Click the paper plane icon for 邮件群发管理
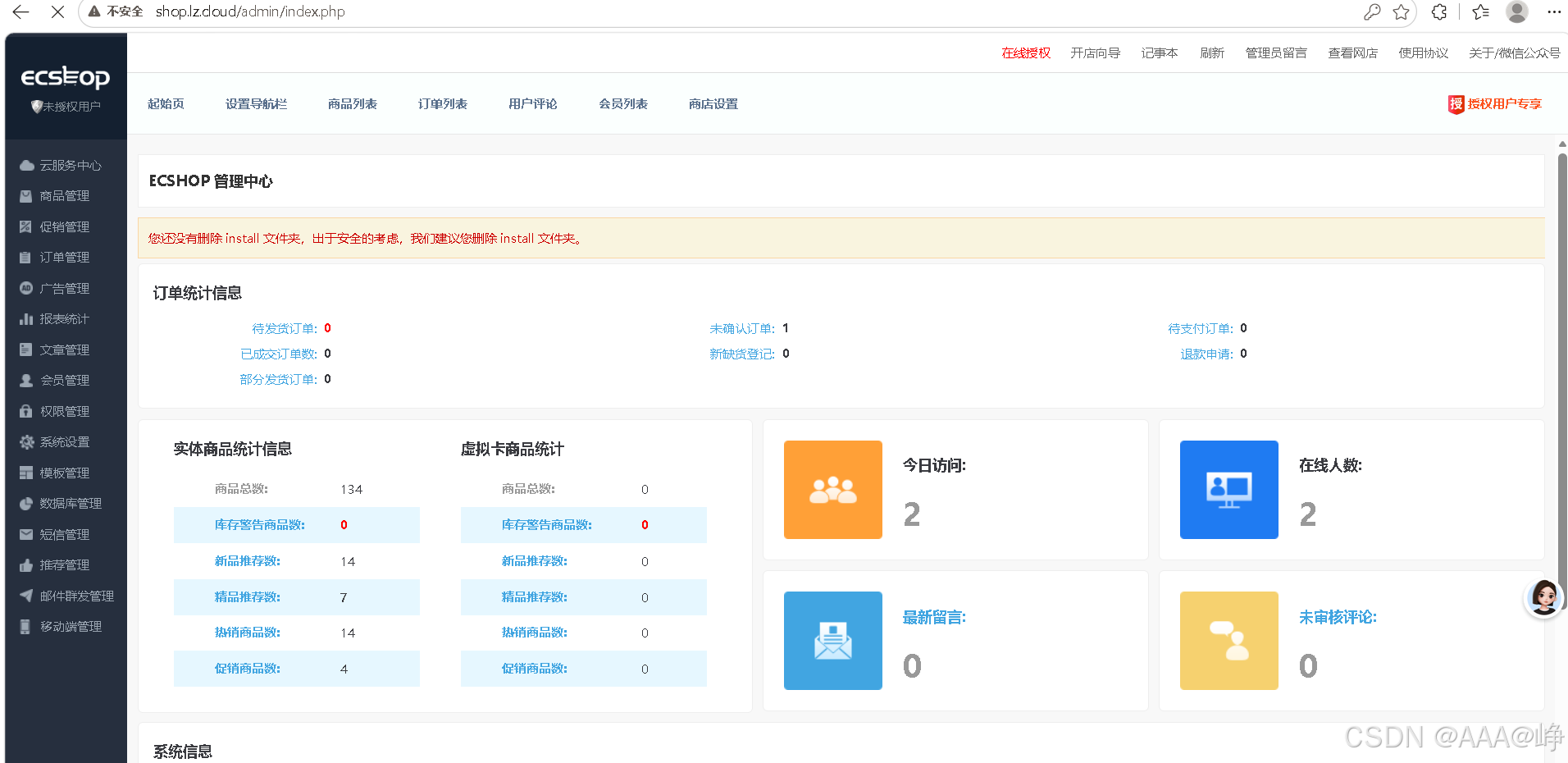 26,596
